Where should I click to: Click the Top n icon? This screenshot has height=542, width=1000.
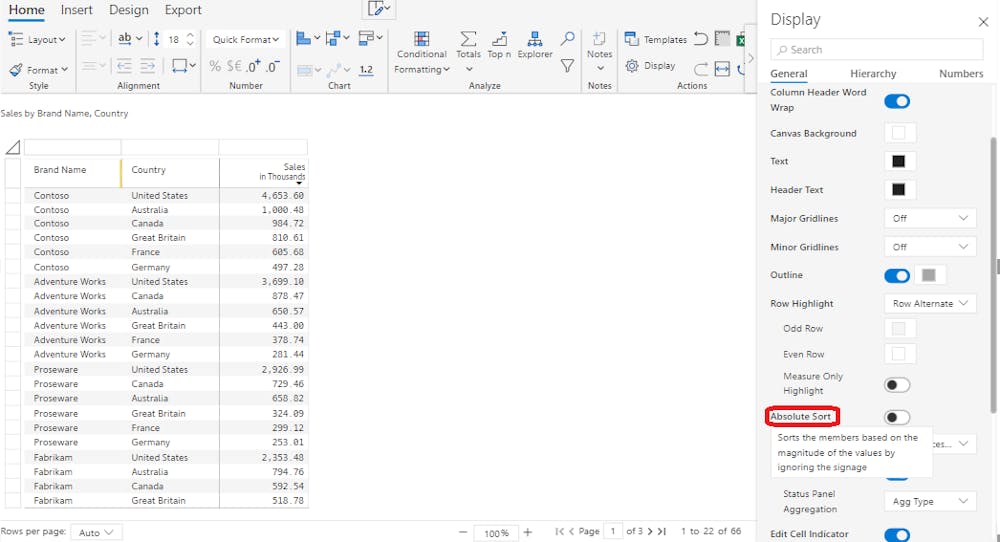pos(499,45)
